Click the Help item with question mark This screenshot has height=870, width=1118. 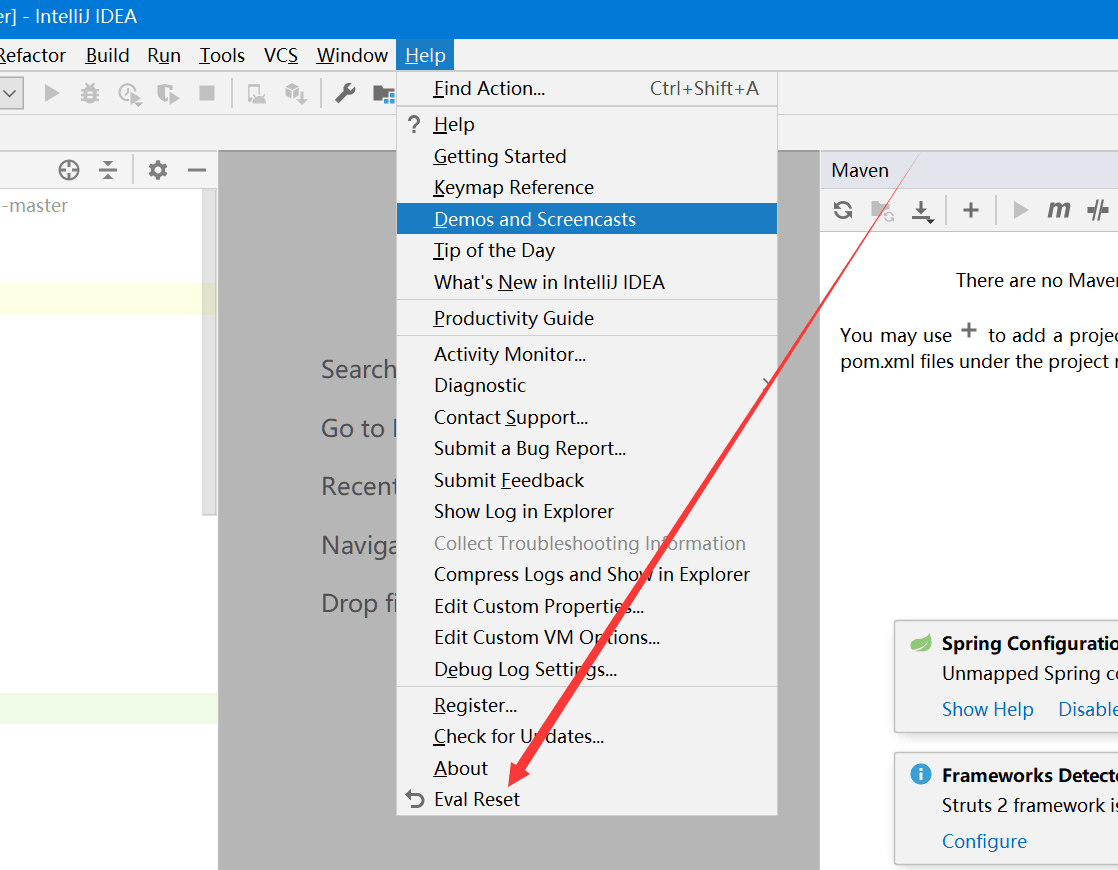[x=587, y=124]
